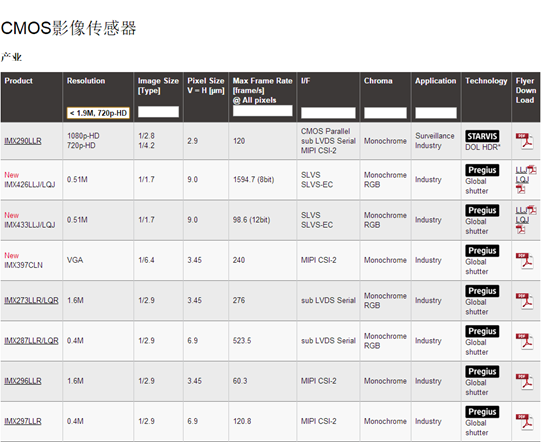Viewport: 554px width, 442px height.
Task: Open the I/F filter box
Action: point(328,113)
